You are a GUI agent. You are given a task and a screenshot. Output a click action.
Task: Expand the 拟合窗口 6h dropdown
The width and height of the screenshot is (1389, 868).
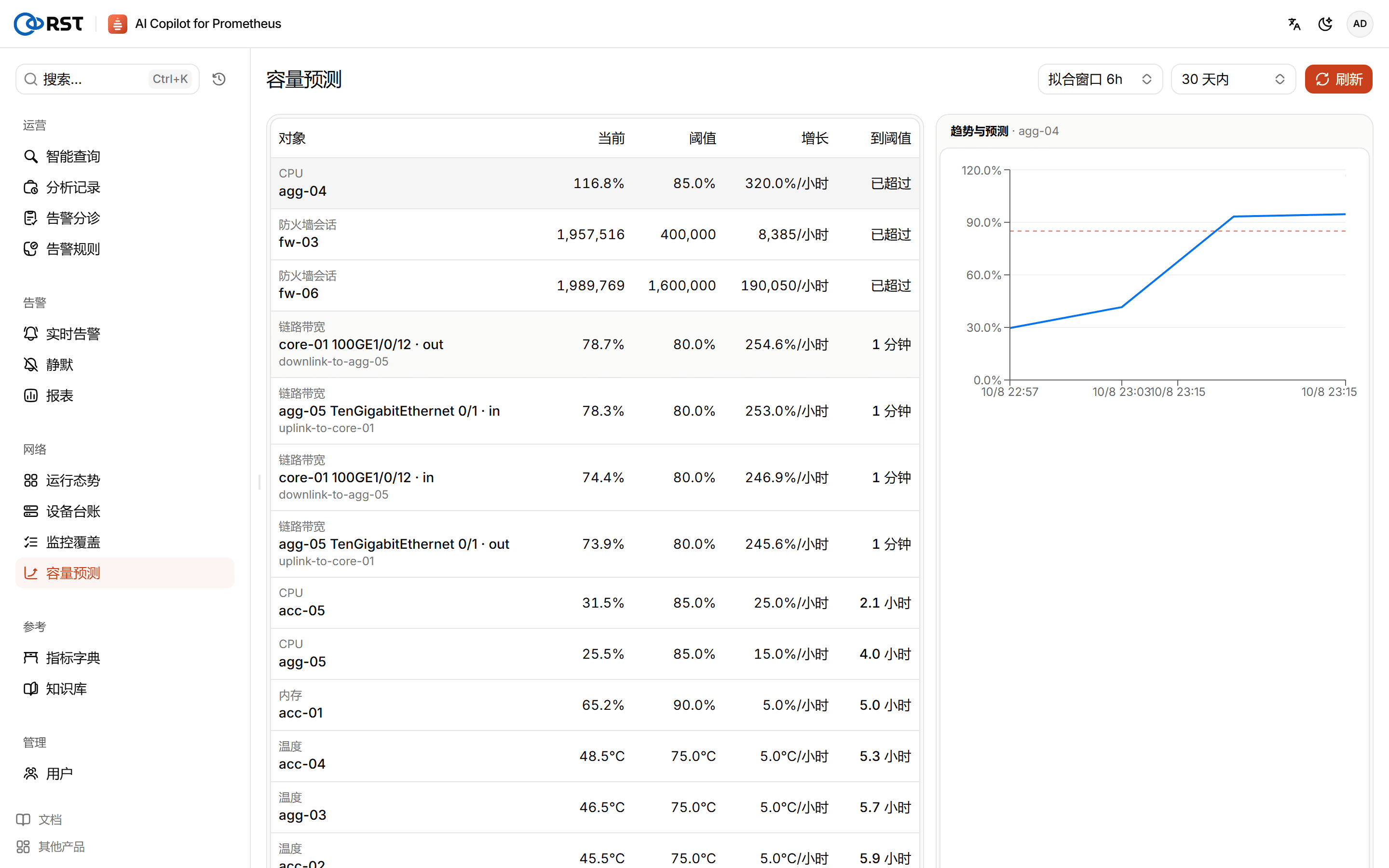coord(1100,79)
